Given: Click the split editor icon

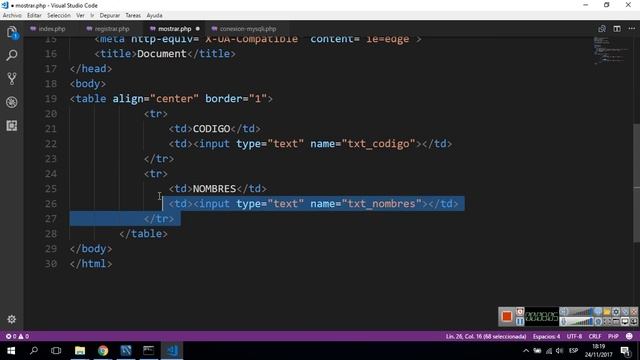Looking at the screenshot, I should pos(617,29).
